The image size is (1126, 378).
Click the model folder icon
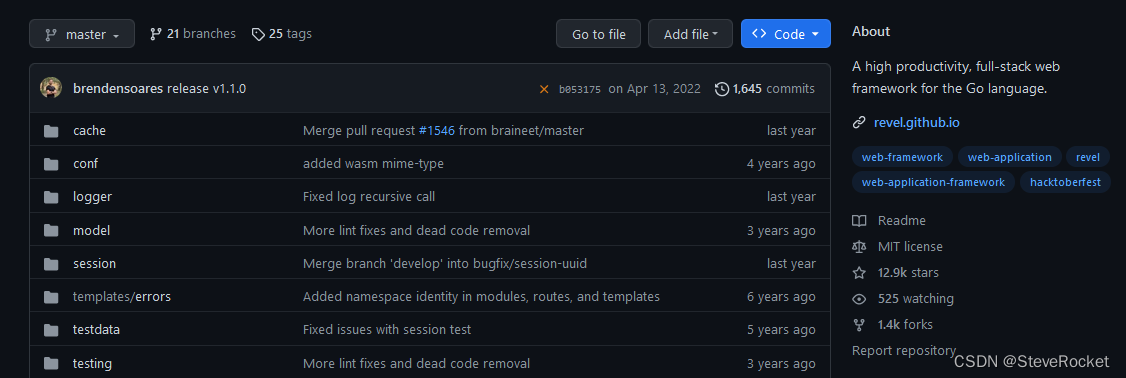[51, 231]
